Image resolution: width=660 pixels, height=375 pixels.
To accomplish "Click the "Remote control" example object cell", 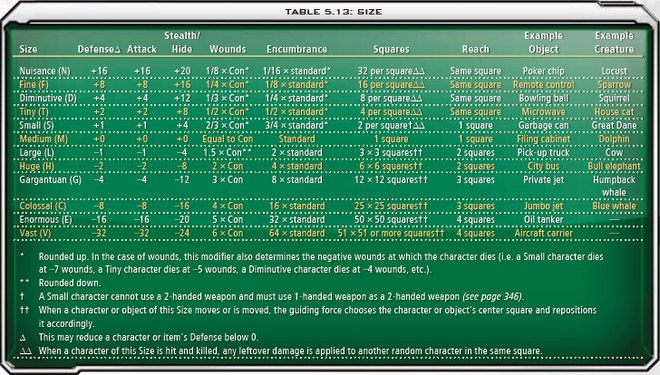I will pyautogui.click(x=543, y=85).
